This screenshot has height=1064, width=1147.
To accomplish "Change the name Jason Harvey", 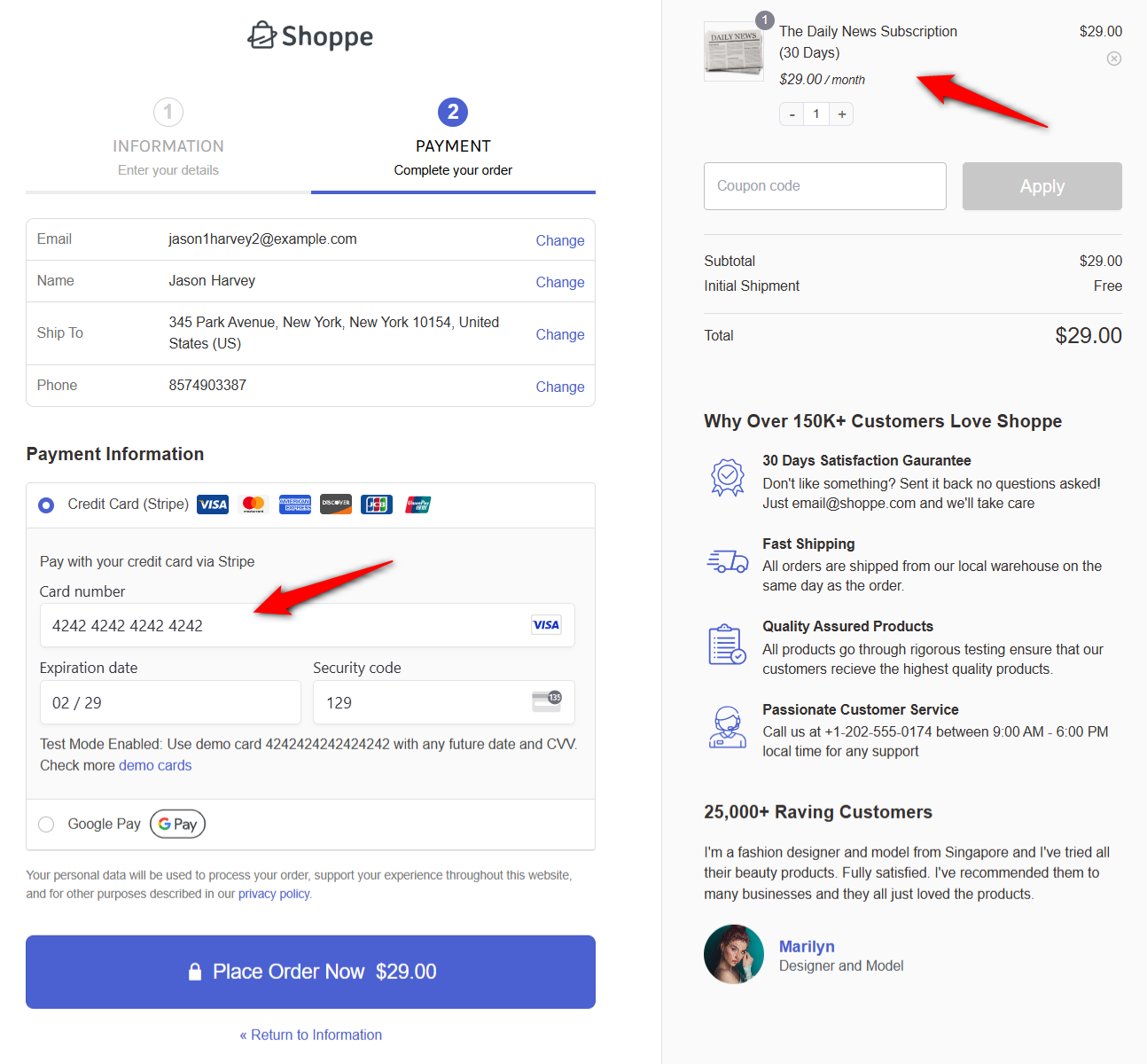I will tap(560, 282).
